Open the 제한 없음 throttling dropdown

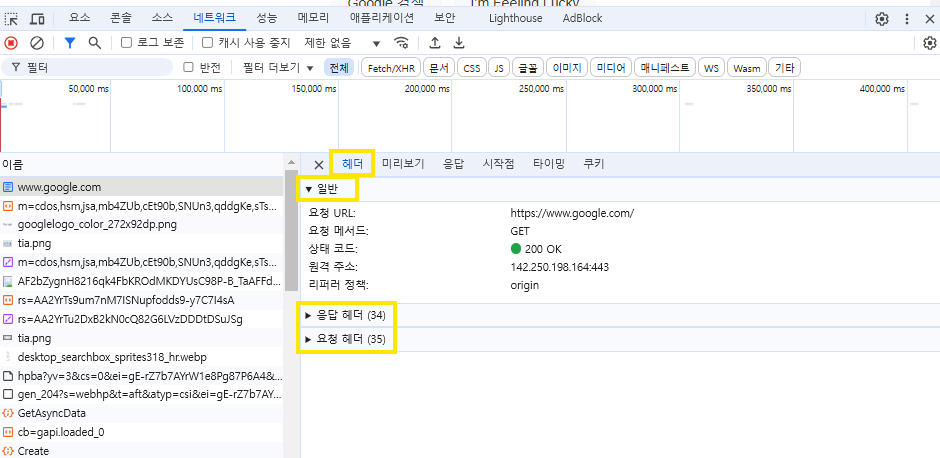pos(342,43)
